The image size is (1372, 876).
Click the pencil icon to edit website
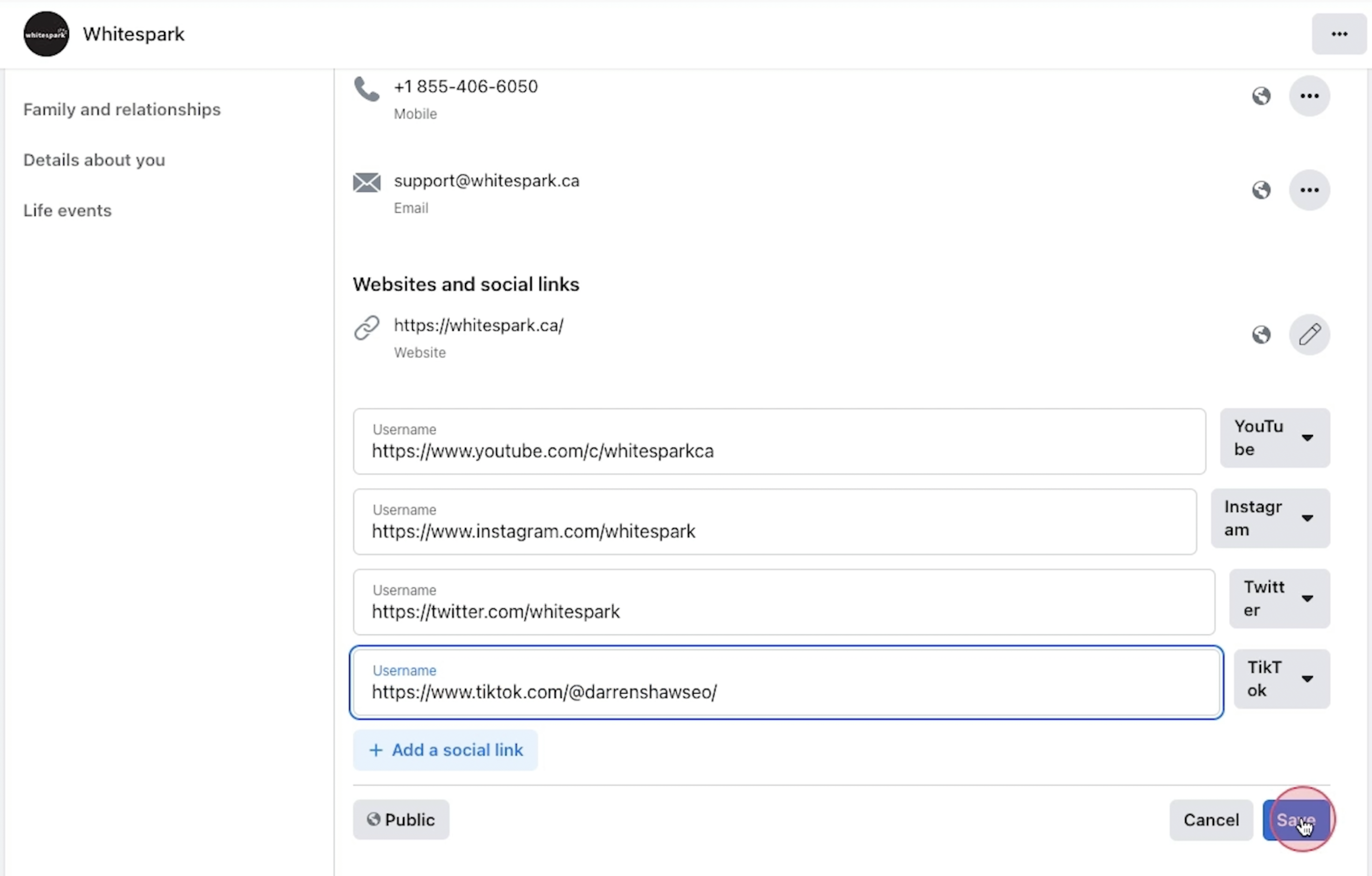[1309, 334]
